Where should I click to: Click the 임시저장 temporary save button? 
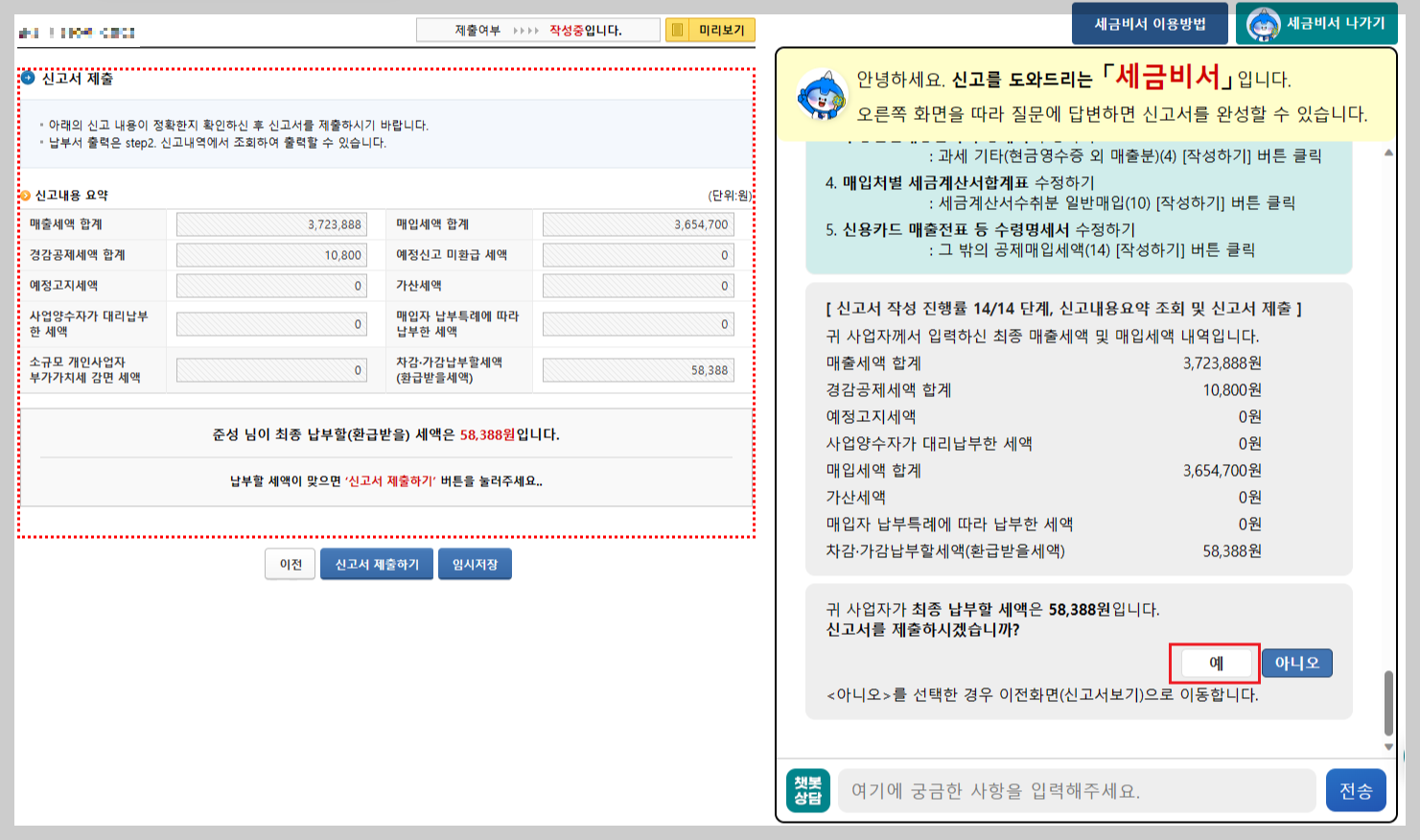click(x=476, y=565)
